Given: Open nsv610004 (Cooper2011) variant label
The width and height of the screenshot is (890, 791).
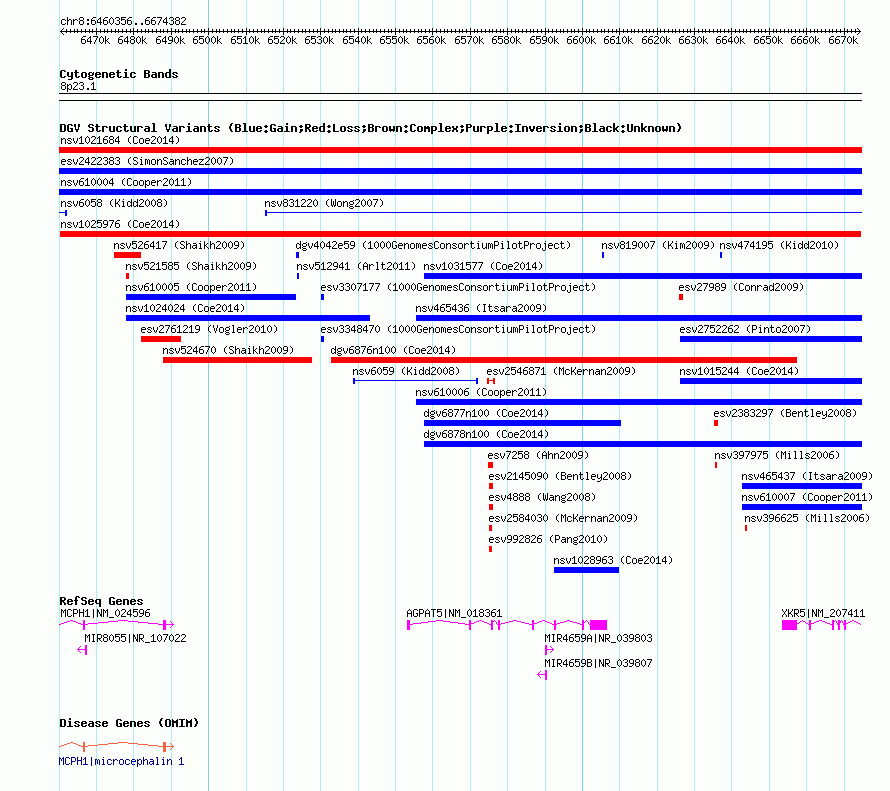Looking at the screenshot, I should [126, 182].
